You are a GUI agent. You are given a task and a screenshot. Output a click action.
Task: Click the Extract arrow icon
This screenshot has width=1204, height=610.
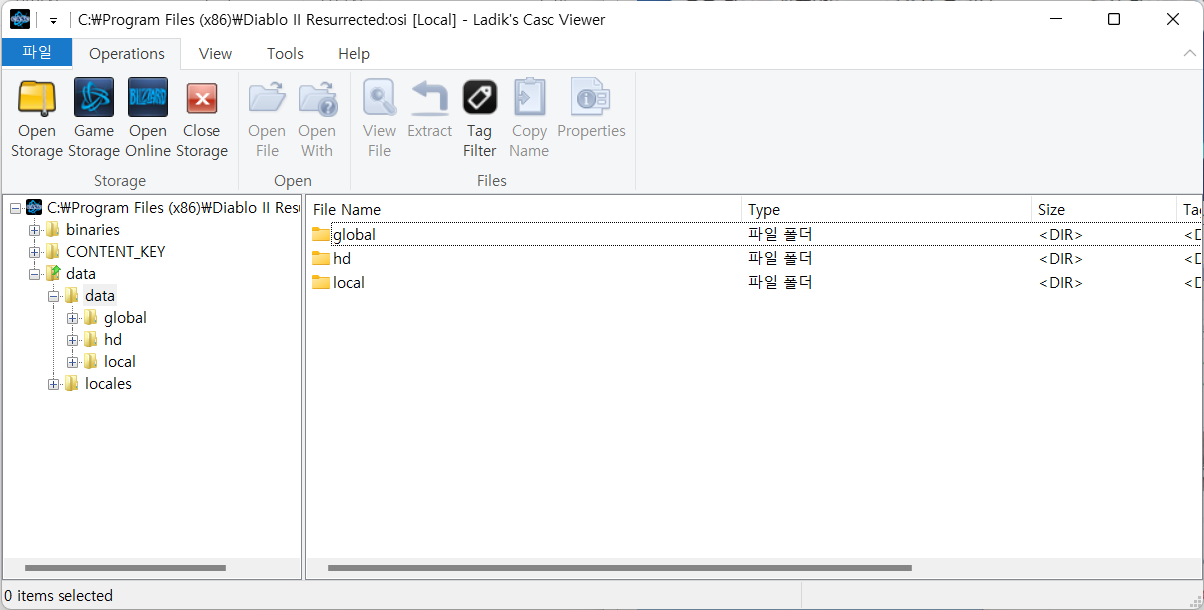pos(430,98)
